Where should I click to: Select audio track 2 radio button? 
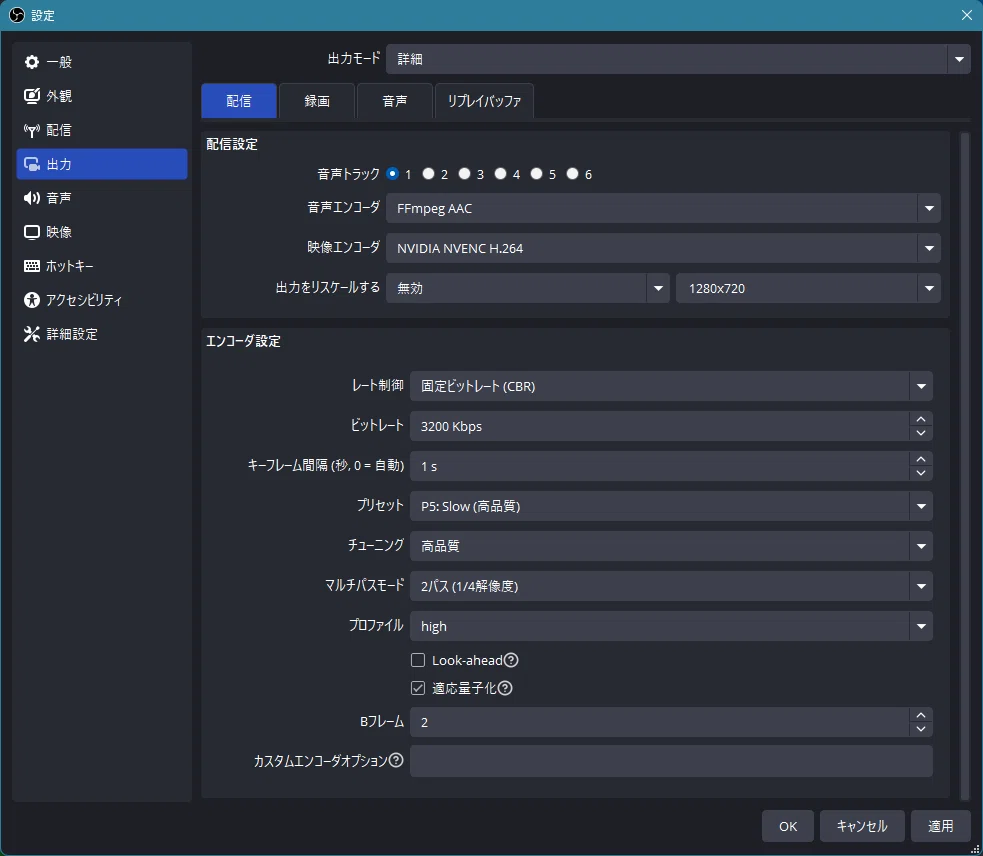point(428,174)
